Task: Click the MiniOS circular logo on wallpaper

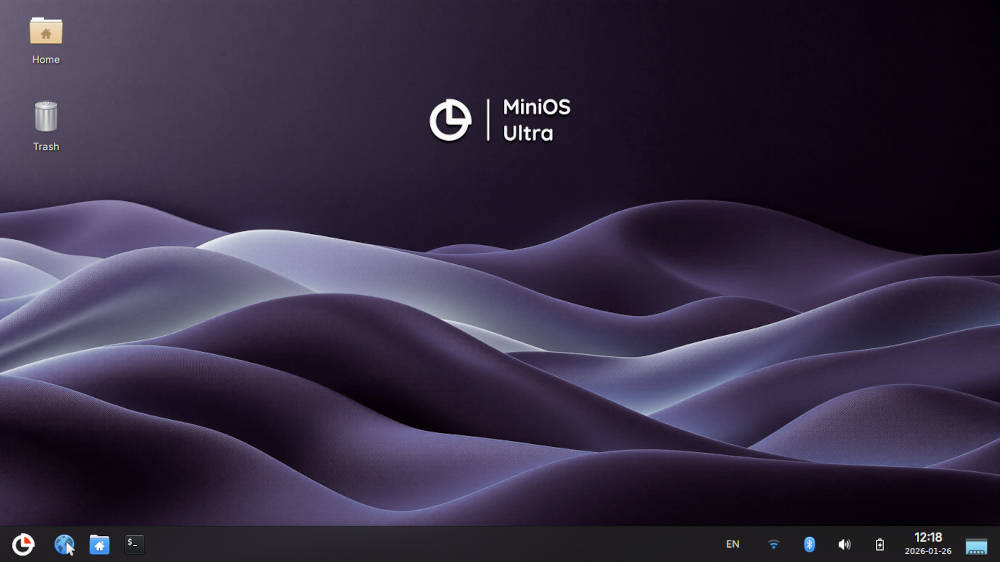Action: (x=450, y=120)
